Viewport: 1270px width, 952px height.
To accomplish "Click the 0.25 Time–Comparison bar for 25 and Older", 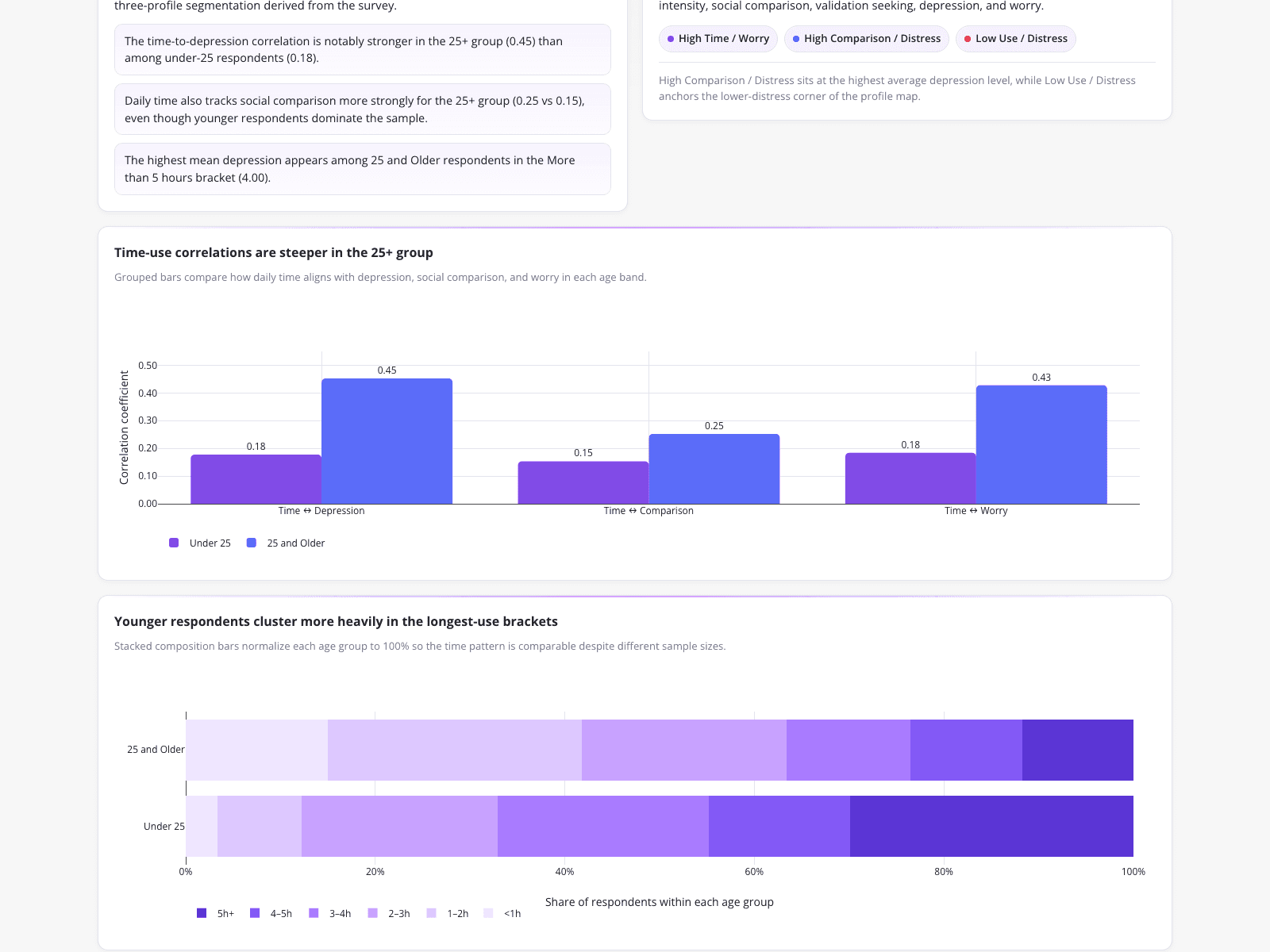I will click(714, 469).
